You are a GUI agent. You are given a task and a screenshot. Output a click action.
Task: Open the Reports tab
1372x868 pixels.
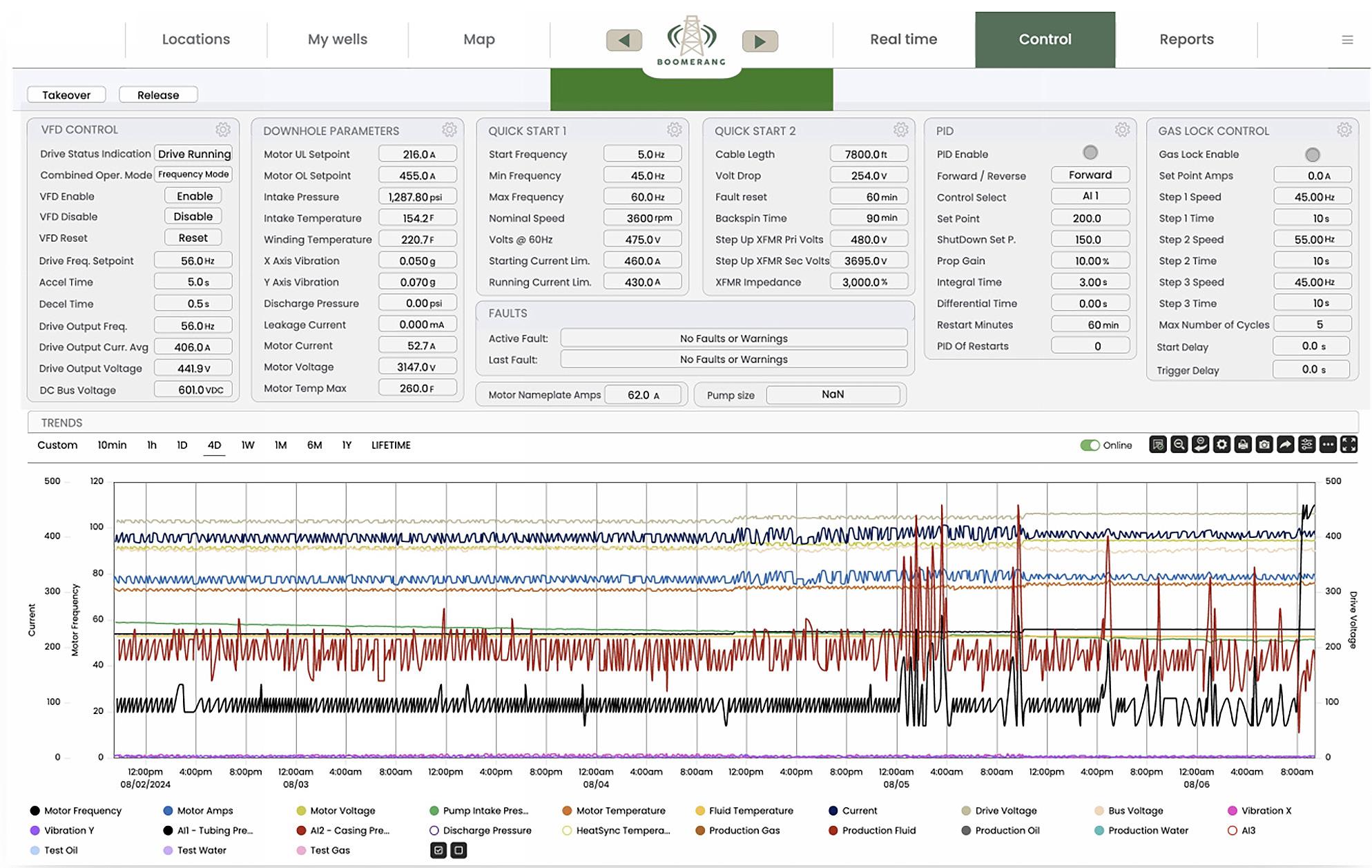[1186, 39]
